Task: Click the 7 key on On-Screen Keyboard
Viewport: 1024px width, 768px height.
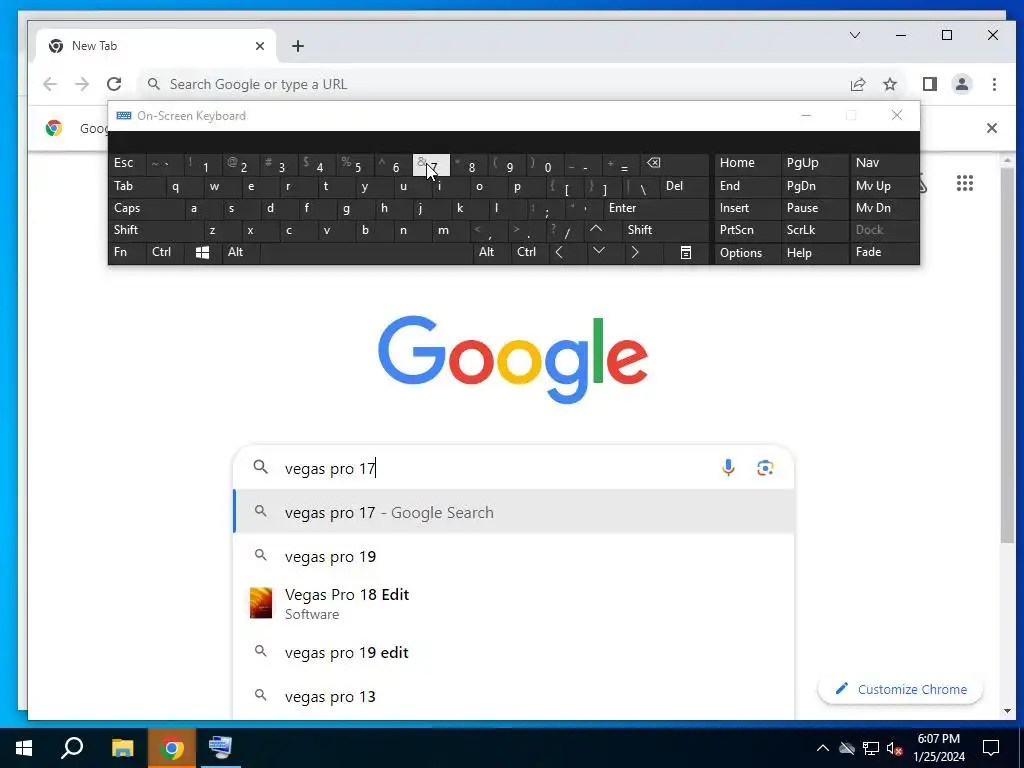Action: pos(431,165)
